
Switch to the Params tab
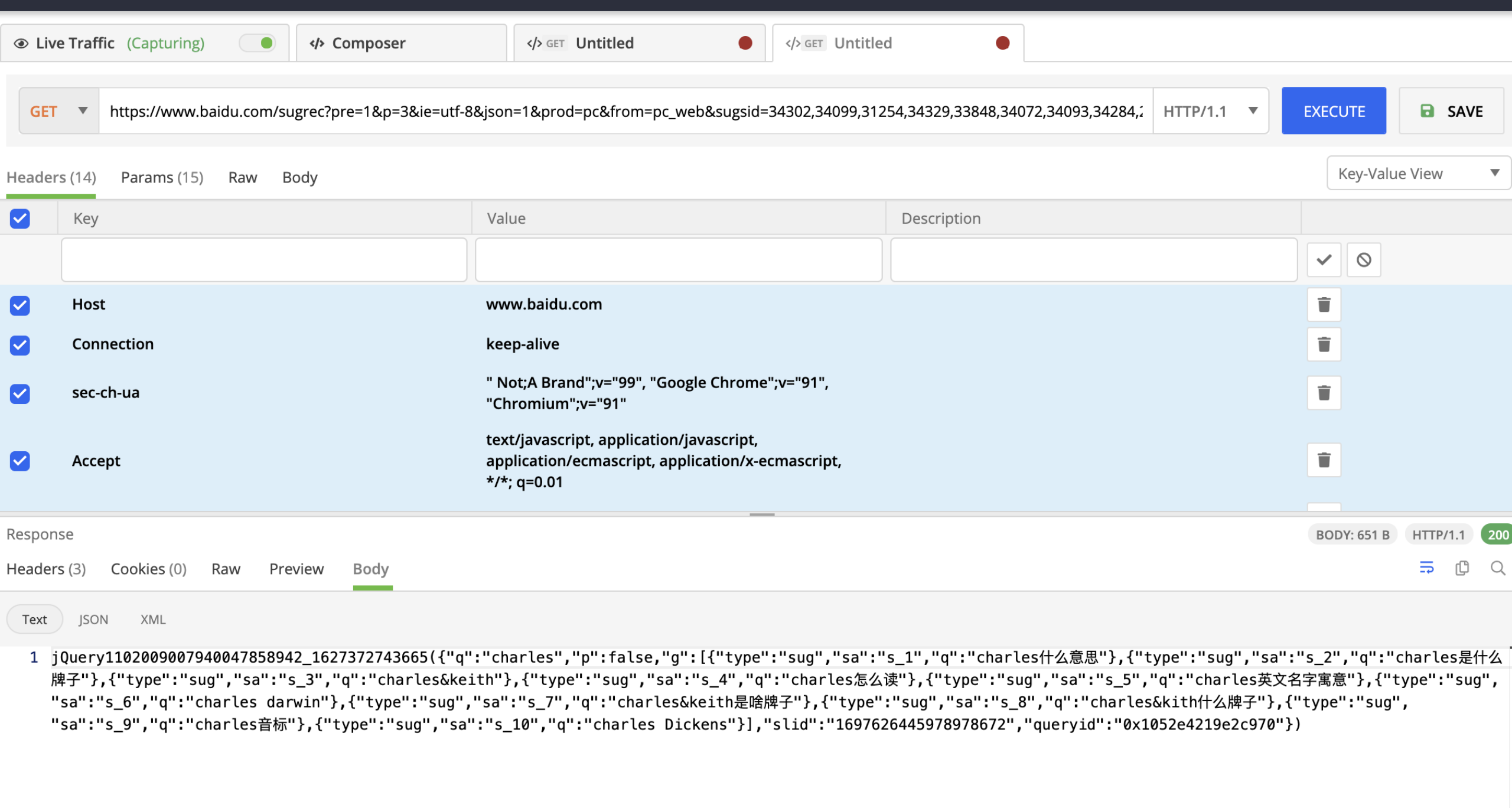coord(161,177)
